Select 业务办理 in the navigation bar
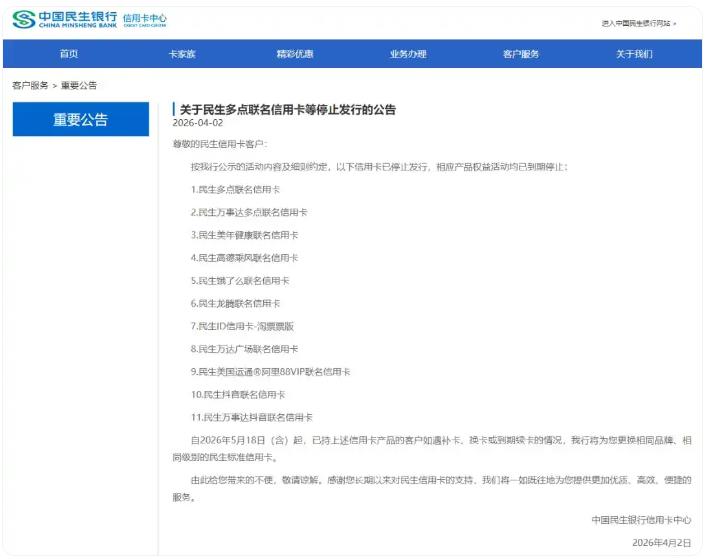Screen dimensions: 714x559 coord(408,54)
